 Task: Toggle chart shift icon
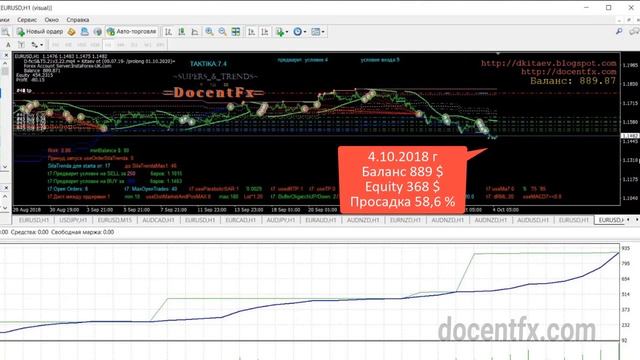265,31
